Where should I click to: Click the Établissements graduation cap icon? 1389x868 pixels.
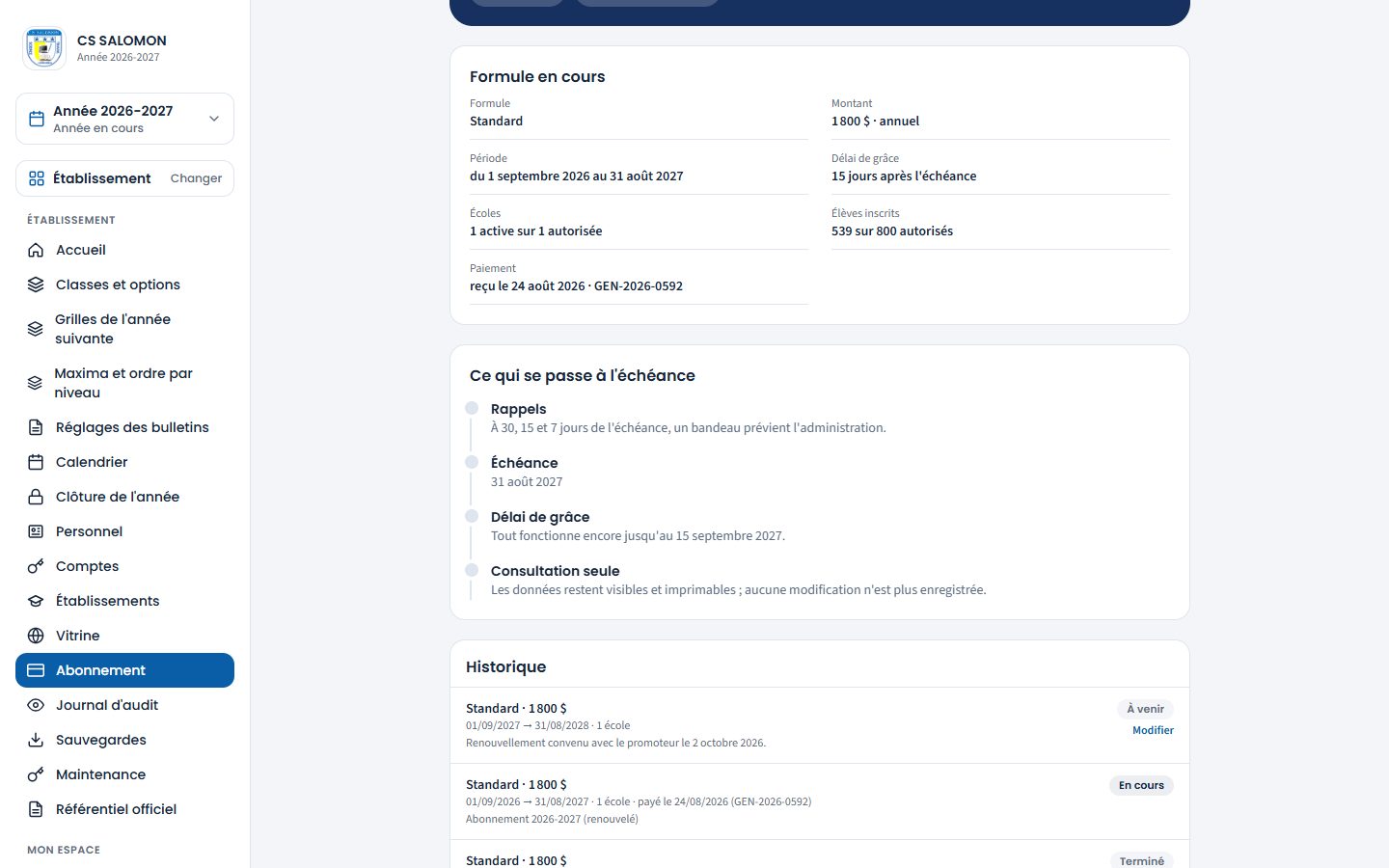[36, 601]
